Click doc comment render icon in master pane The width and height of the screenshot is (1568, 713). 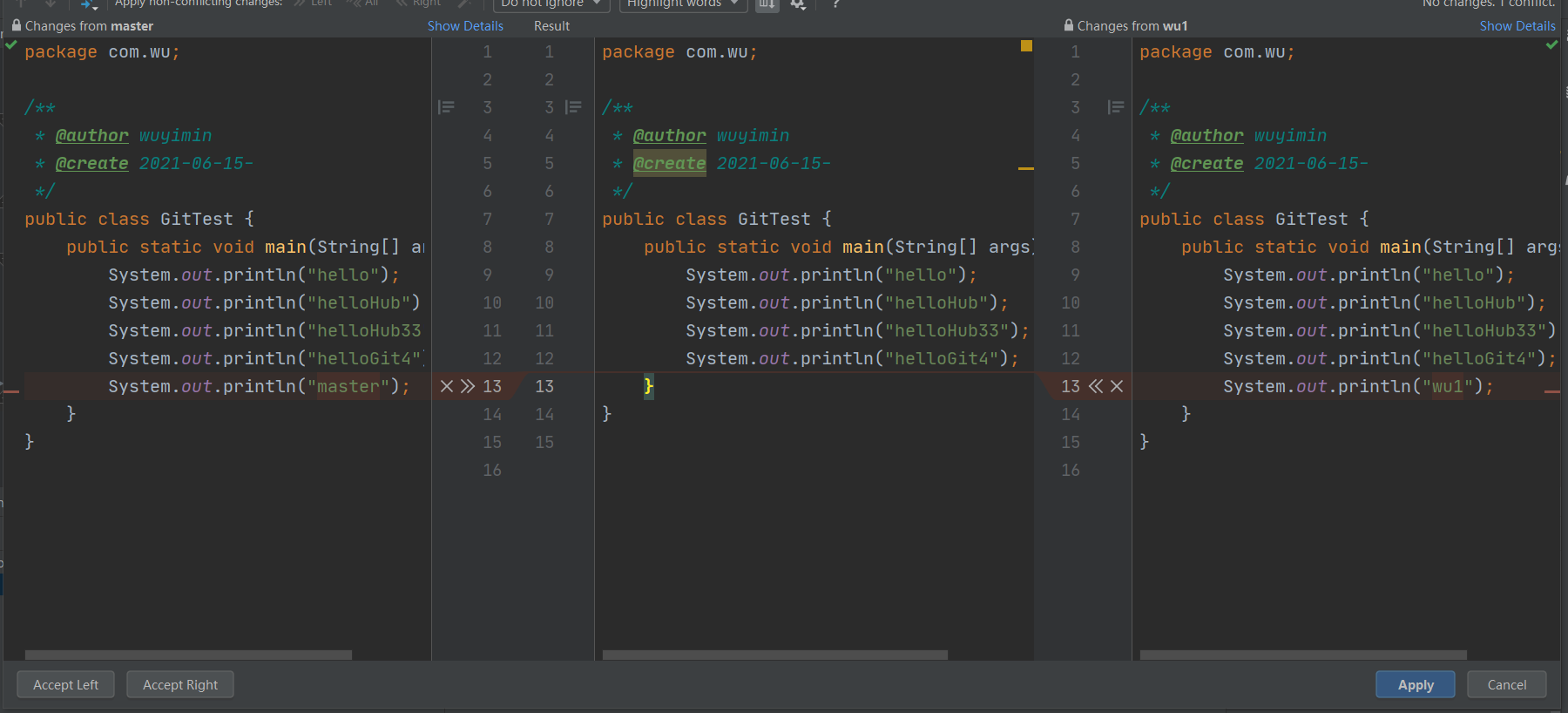pyautogui.click(x=446, y=107)
